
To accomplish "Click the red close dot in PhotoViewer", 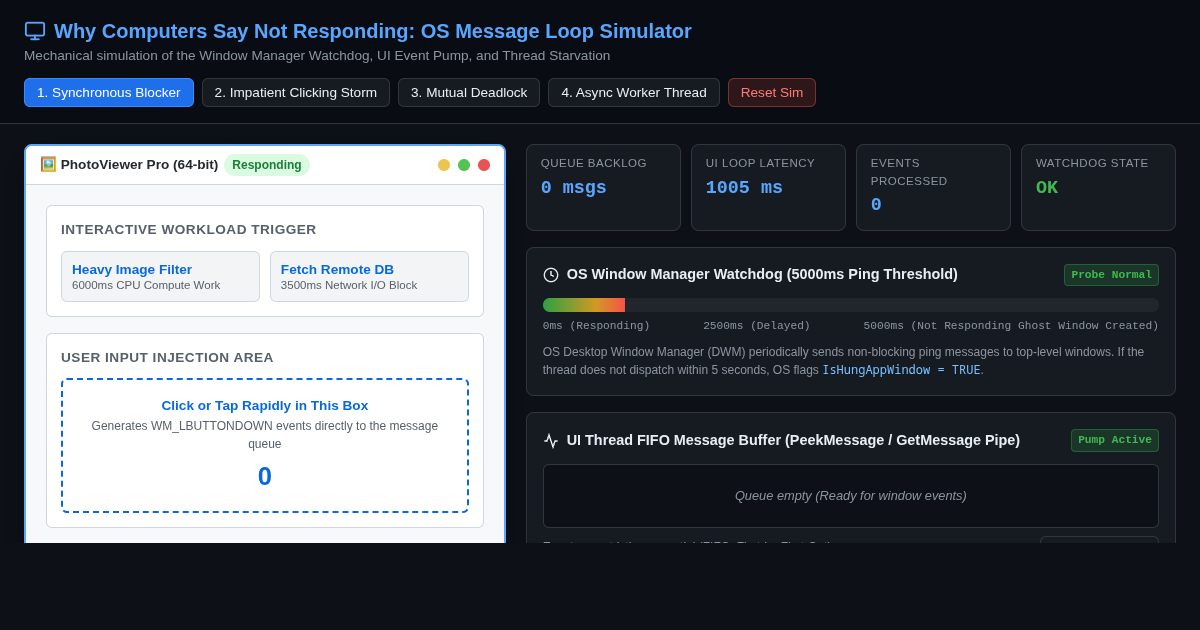I will [x=484, y=165].
